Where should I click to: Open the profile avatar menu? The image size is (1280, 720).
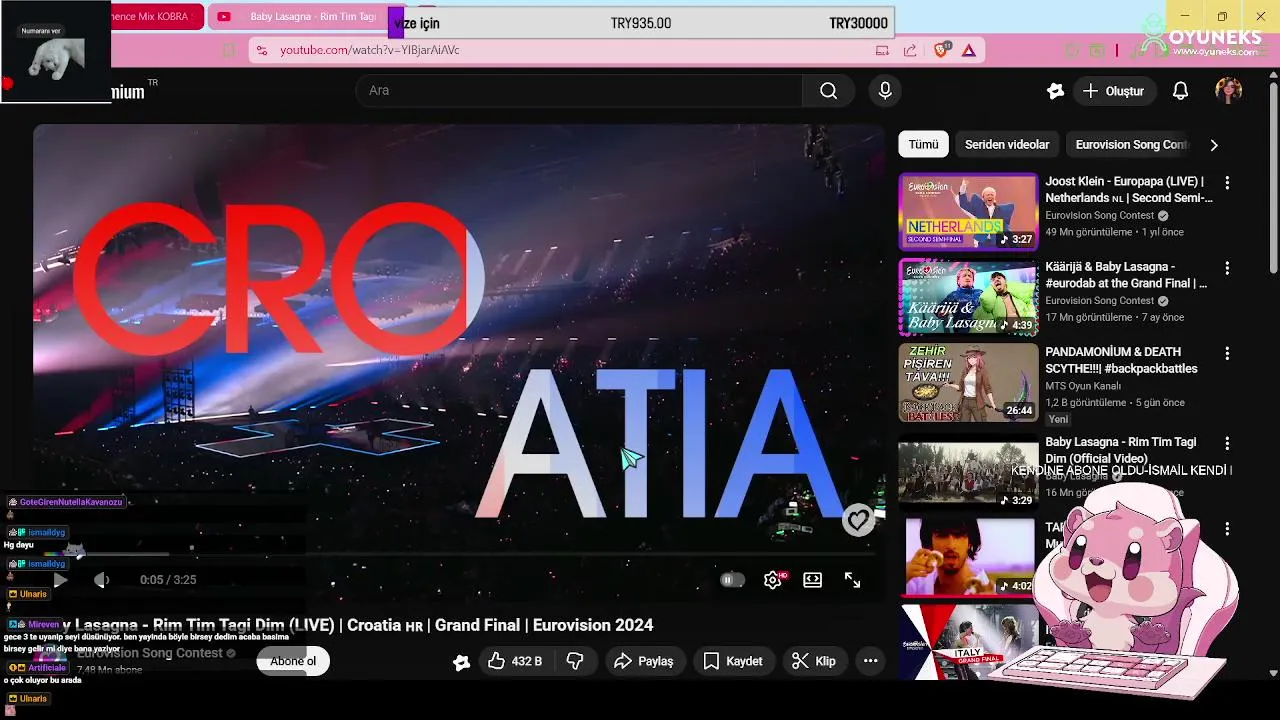[1229, 91]
